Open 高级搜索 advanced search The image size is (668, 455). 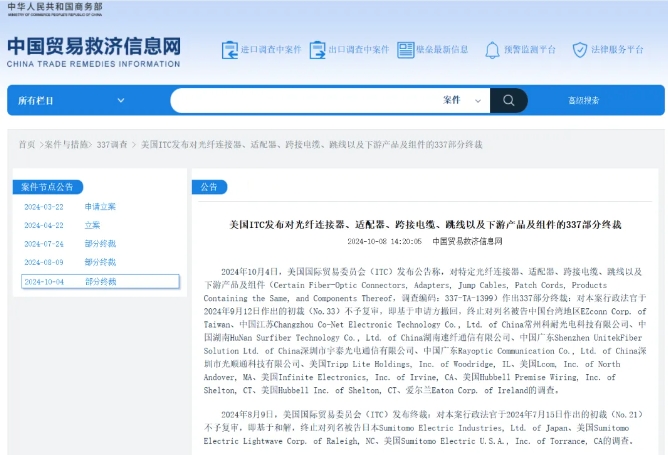(584, 100)
